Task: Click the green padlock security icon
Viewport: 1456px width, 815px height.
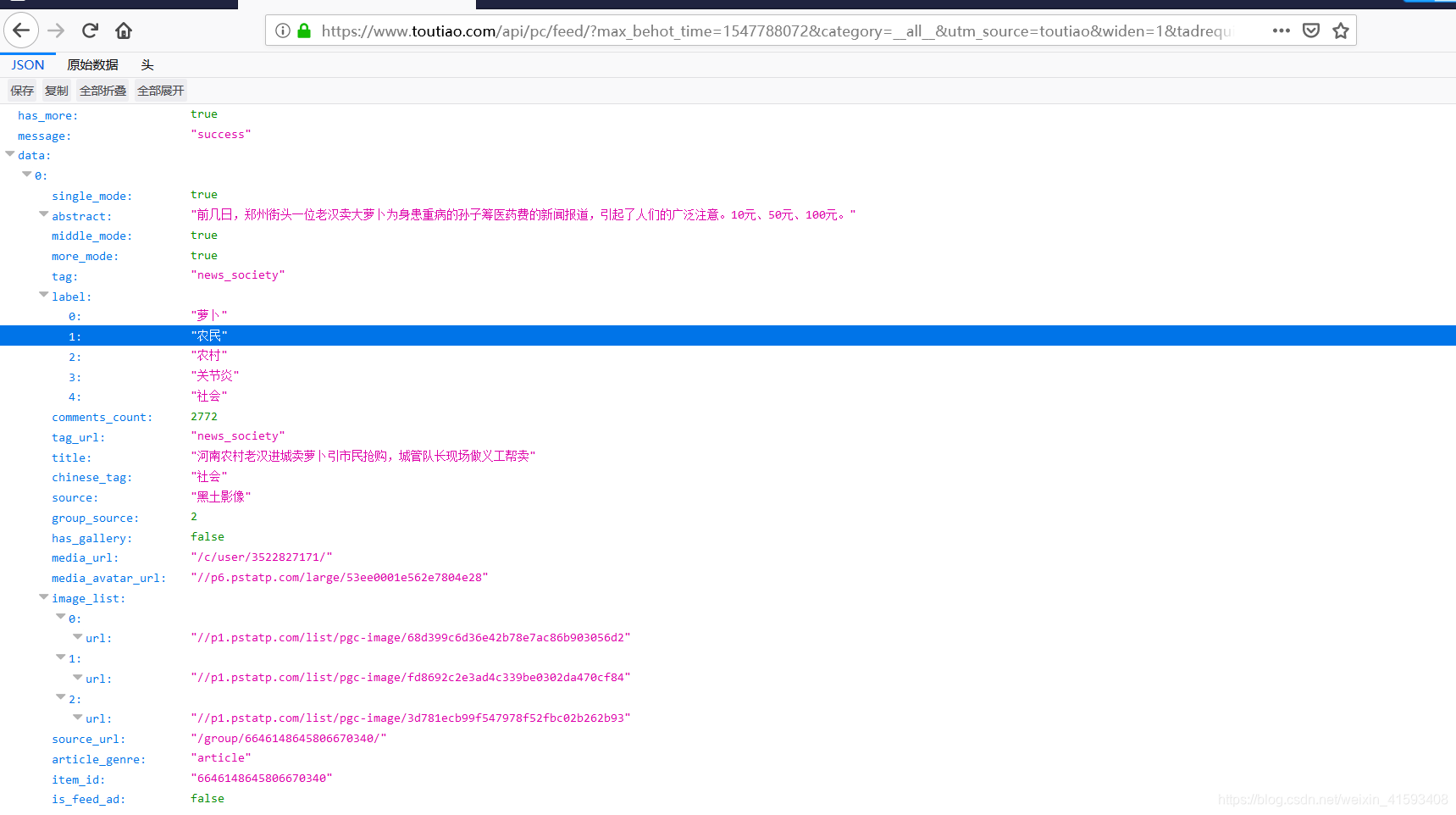Action: (304, 30)
